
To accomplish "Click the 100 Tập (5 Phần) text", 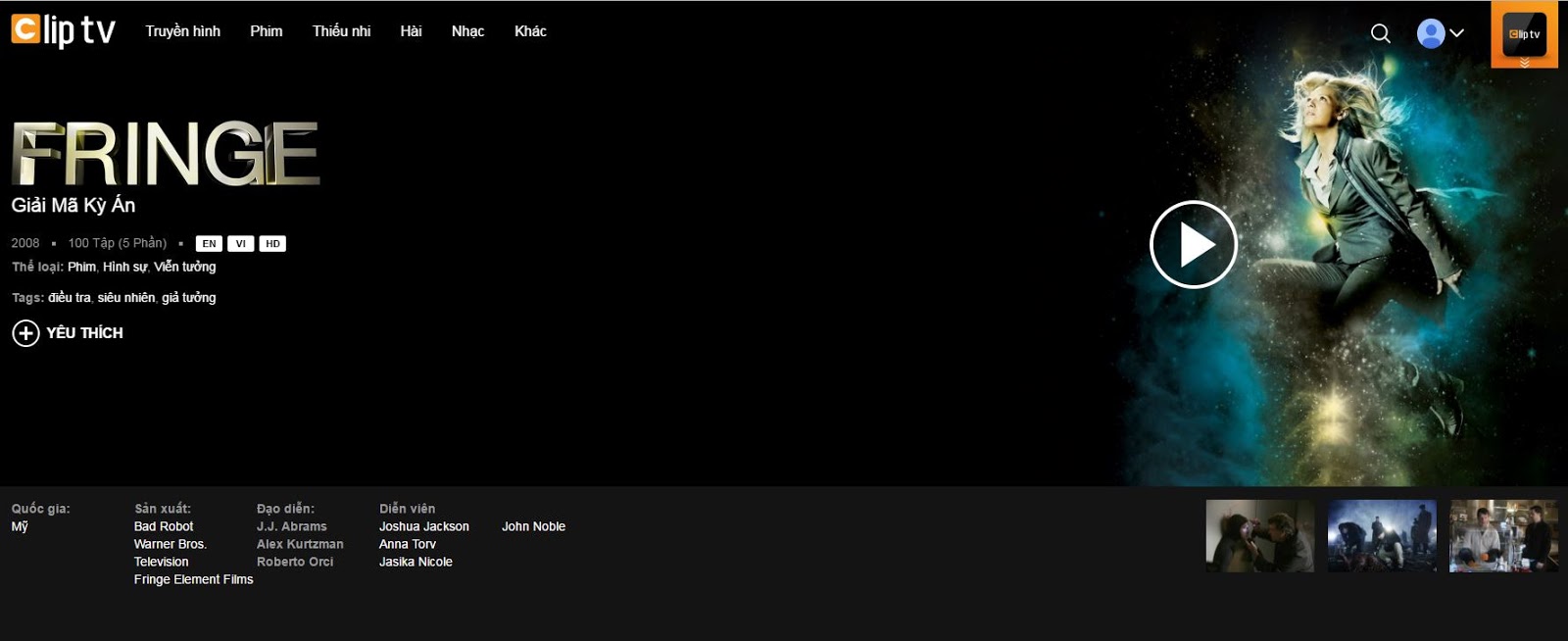I will pos(118,243).
